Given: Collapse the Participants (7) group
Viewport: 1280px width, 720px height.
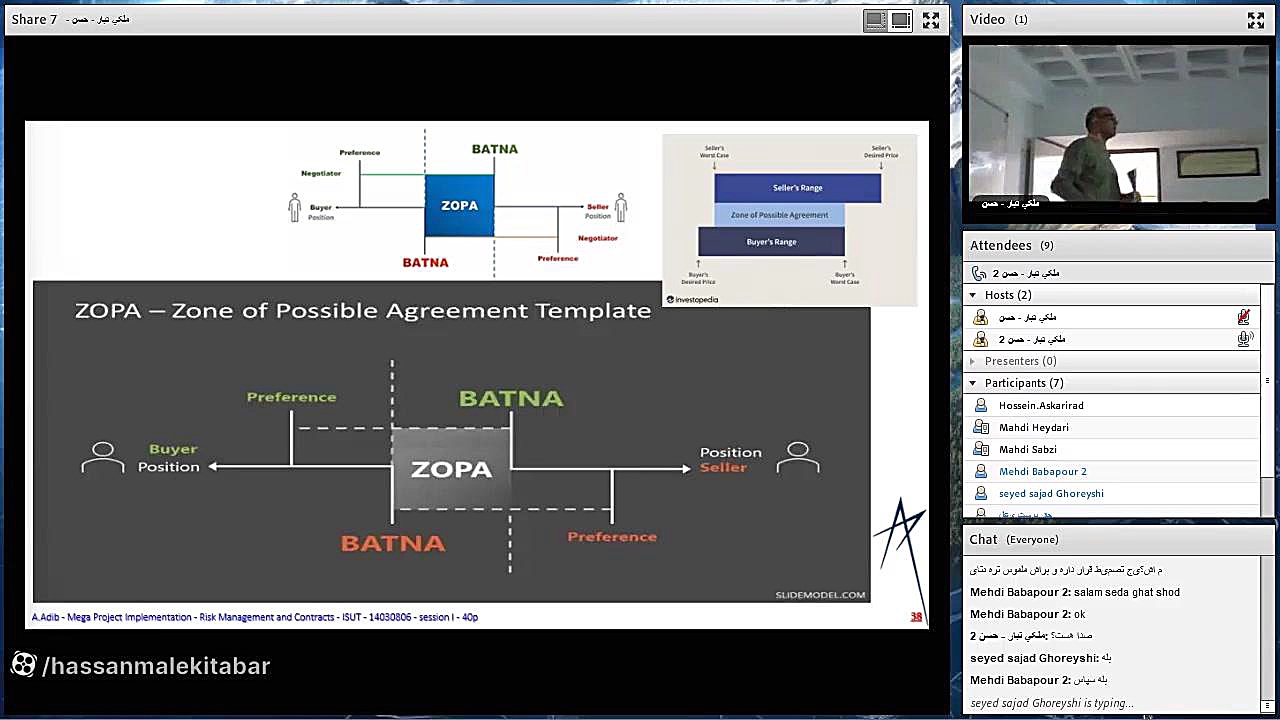Looking at the screenshot, I should (972, 383).
